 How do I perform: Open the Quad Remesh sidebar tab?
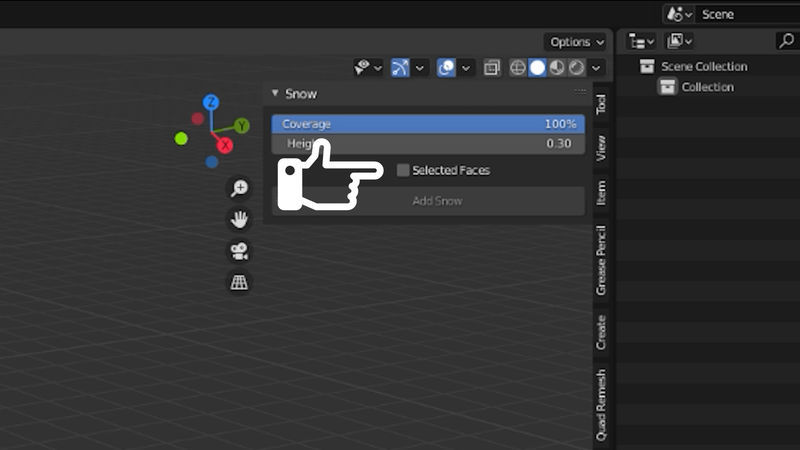click(601, 406)
